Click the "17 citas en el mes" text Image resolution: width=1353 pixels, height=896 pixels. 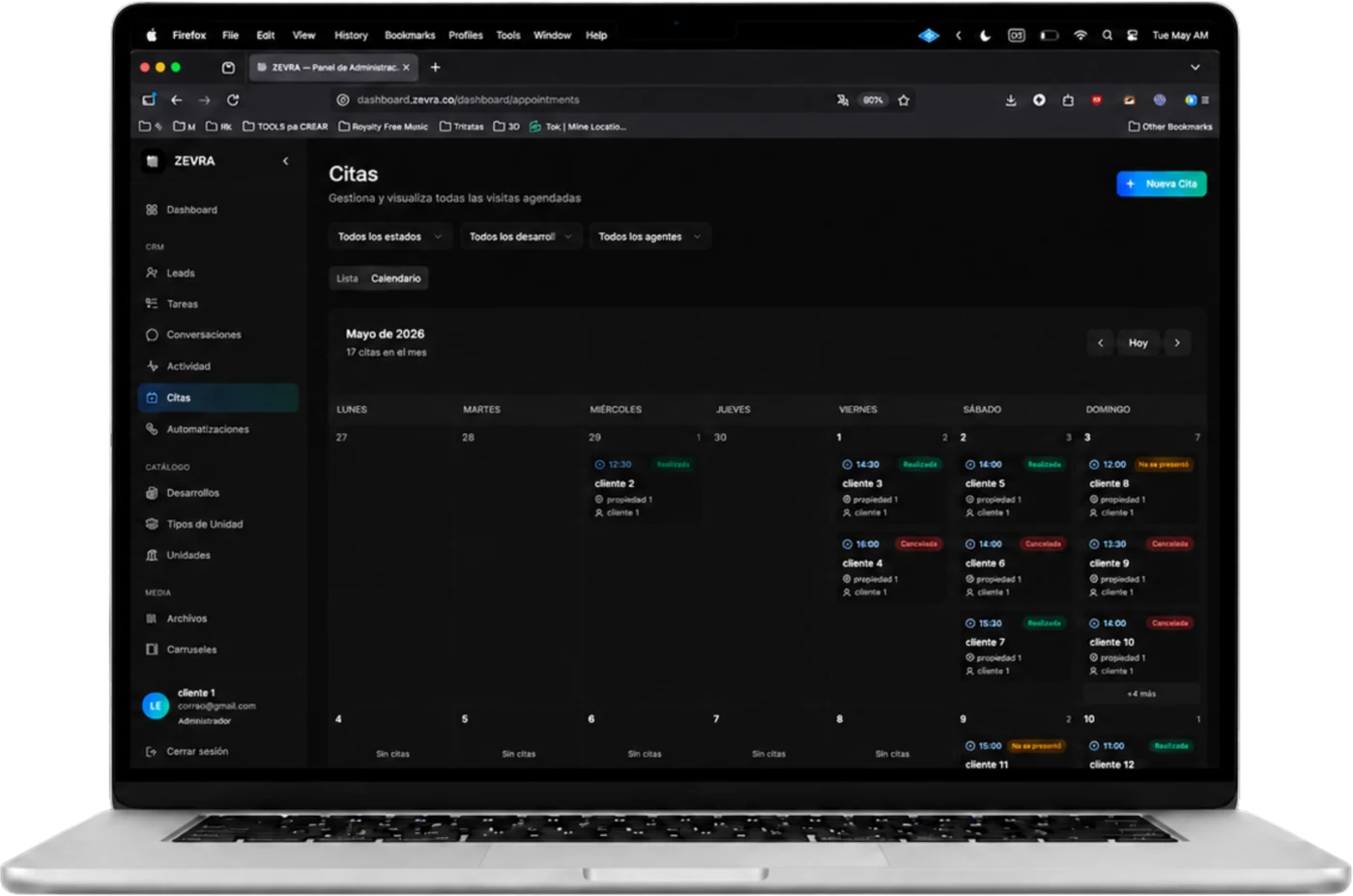(x=387, y=353)
